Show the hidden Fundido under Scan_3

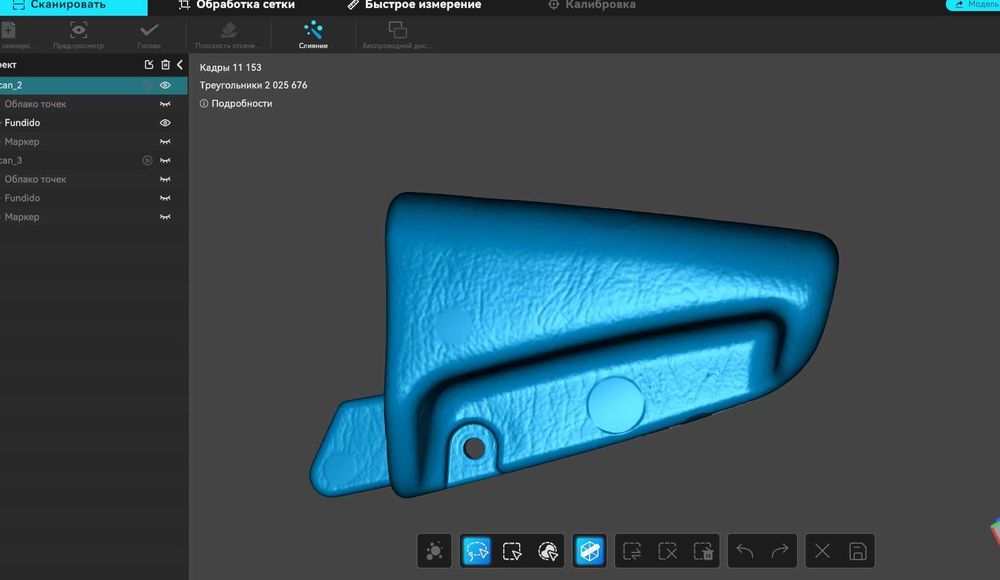165,198
